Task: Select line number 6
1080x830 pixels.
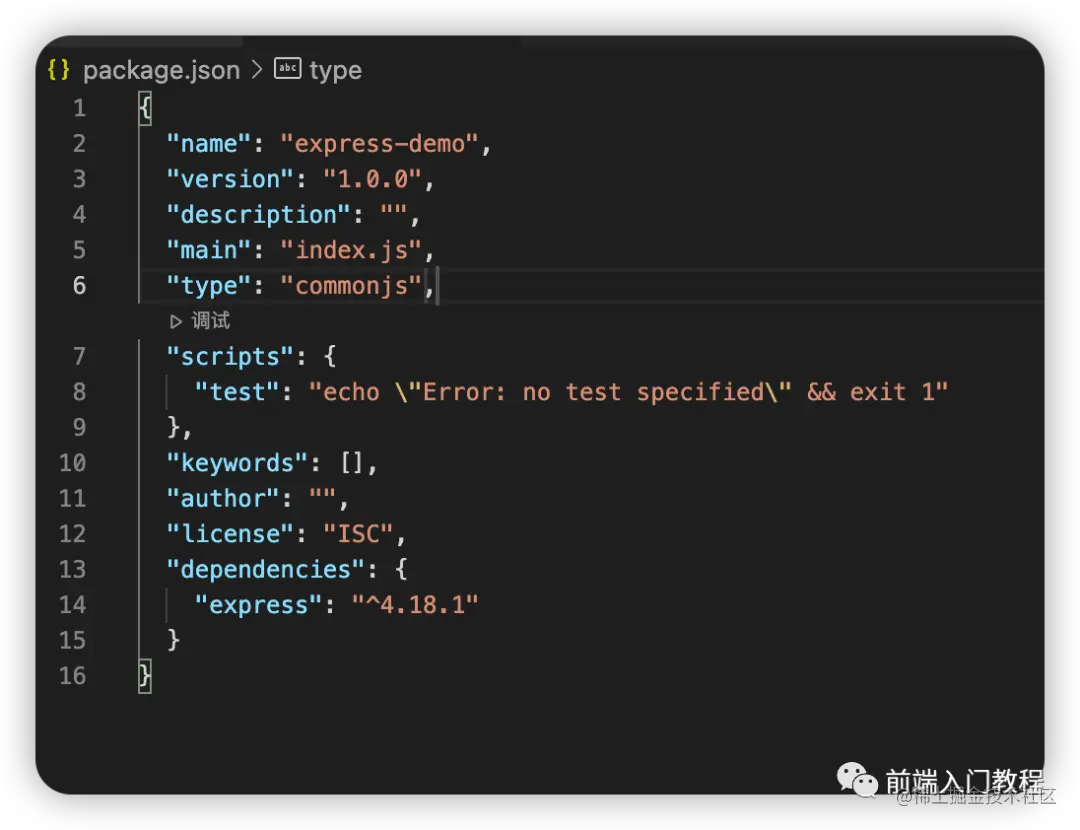Action: click(79, 285)
